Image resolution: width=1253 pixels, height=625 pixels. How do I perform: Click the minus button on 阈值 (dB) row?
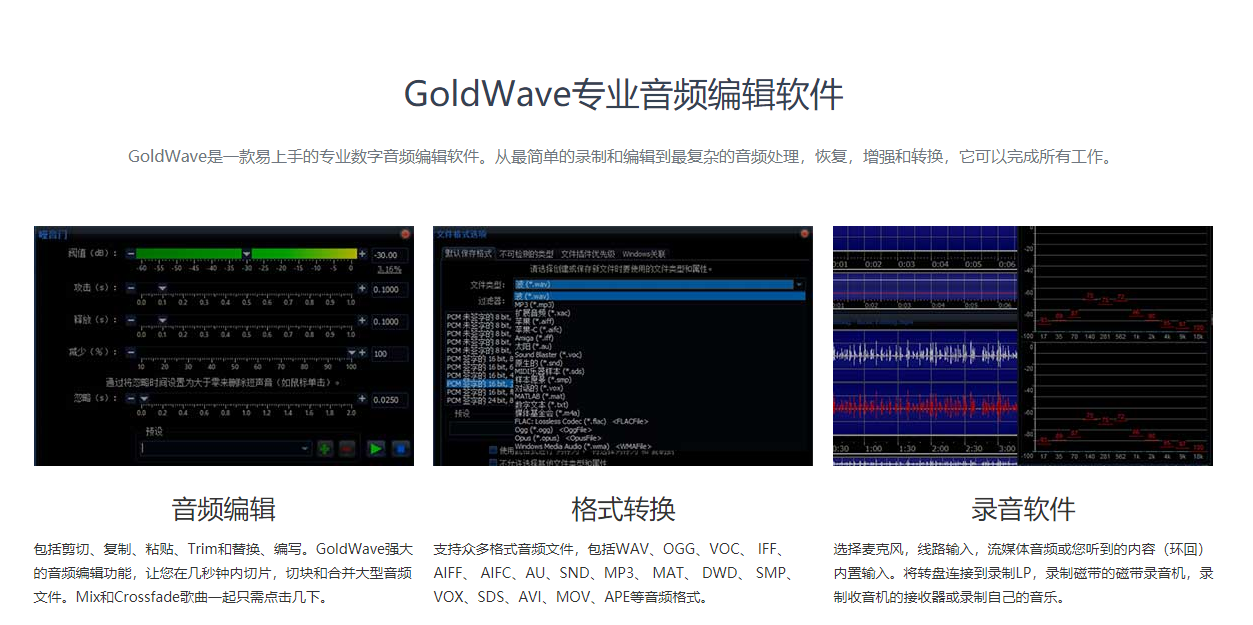[x=130, y=255]
